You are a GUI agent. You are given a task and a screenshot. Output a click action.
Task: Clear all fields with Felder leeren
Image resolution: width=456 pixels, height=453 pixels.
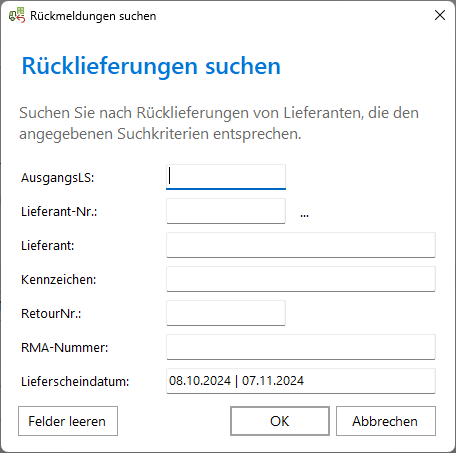[x=68, y=421]
